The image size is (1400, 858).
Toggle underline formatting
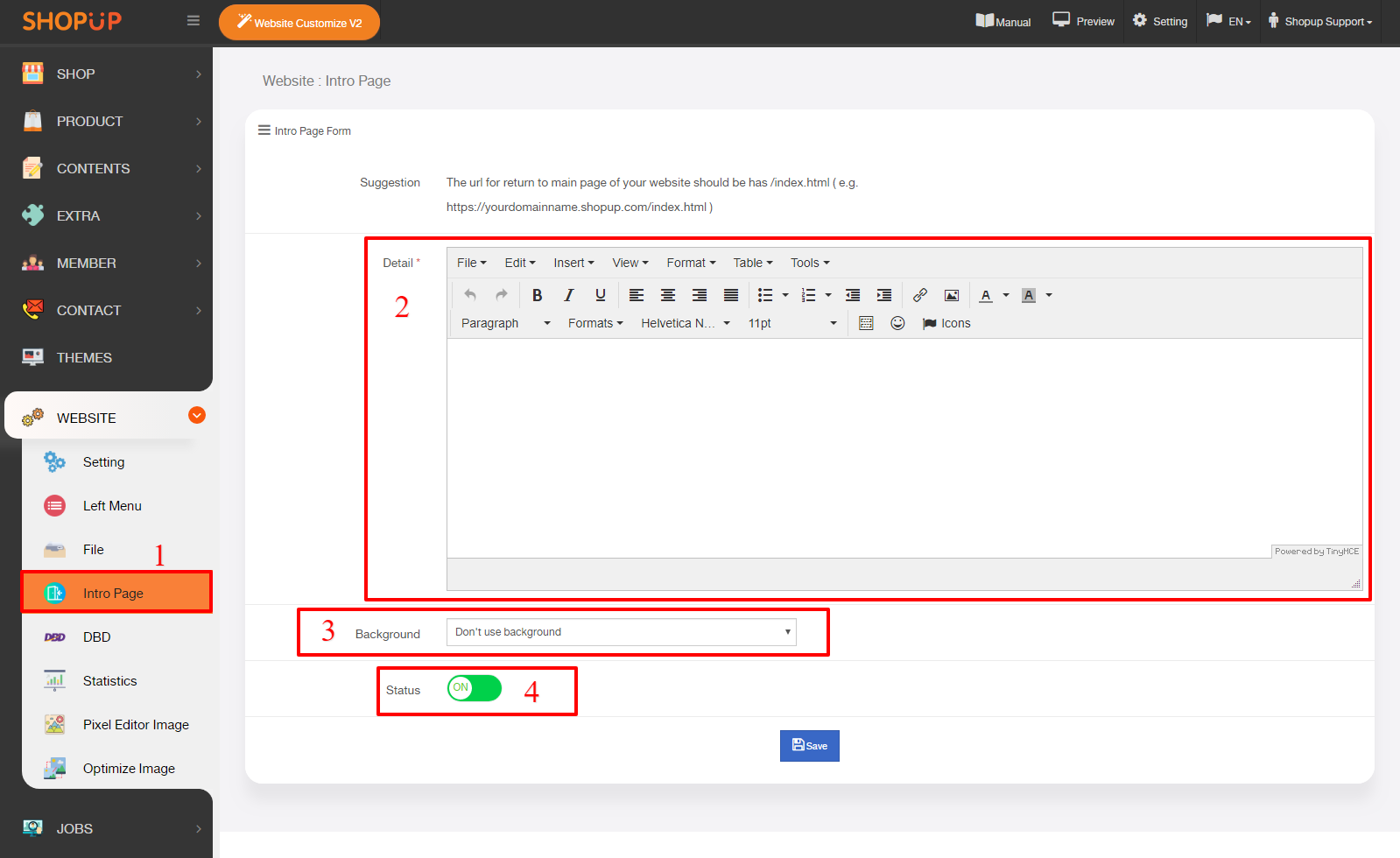(x=601, y=295)
